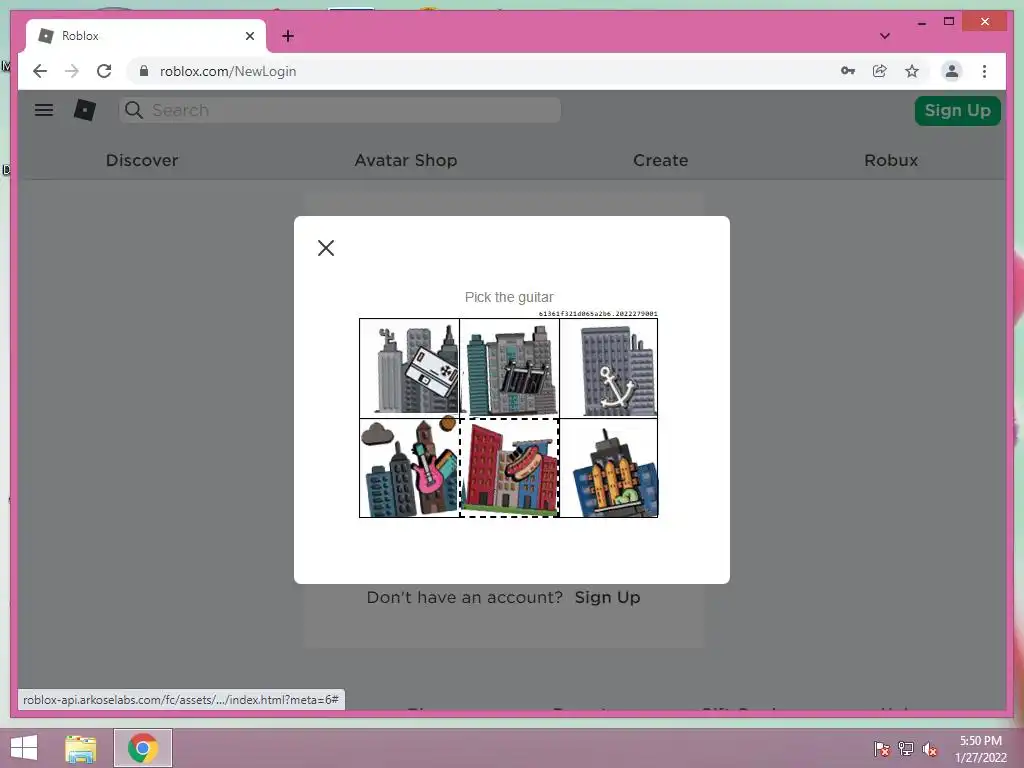Click the Action Center flag icon
This screenshot has width=1024, height=768.
881,748
